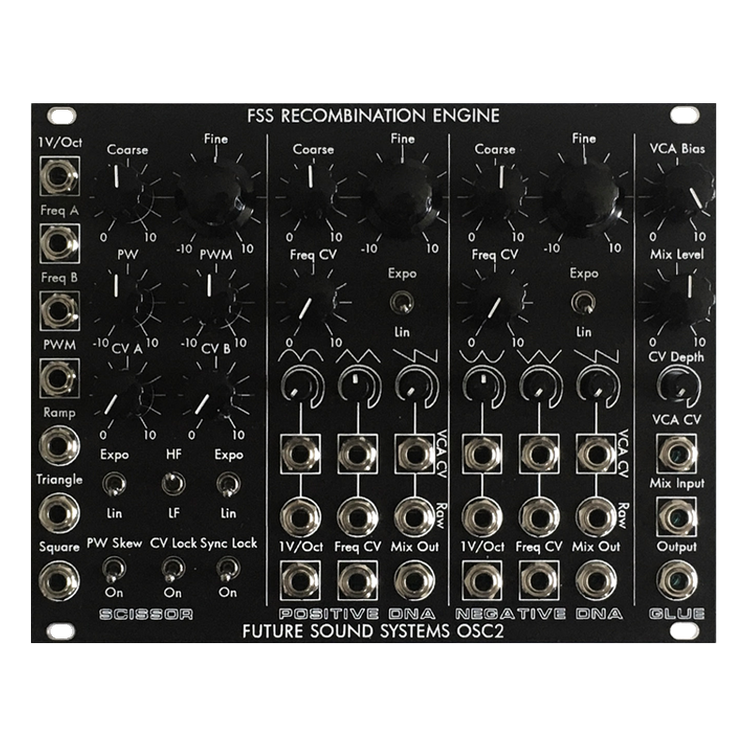Click the Square output jack
750x750 pixels.
coord(59,581)
